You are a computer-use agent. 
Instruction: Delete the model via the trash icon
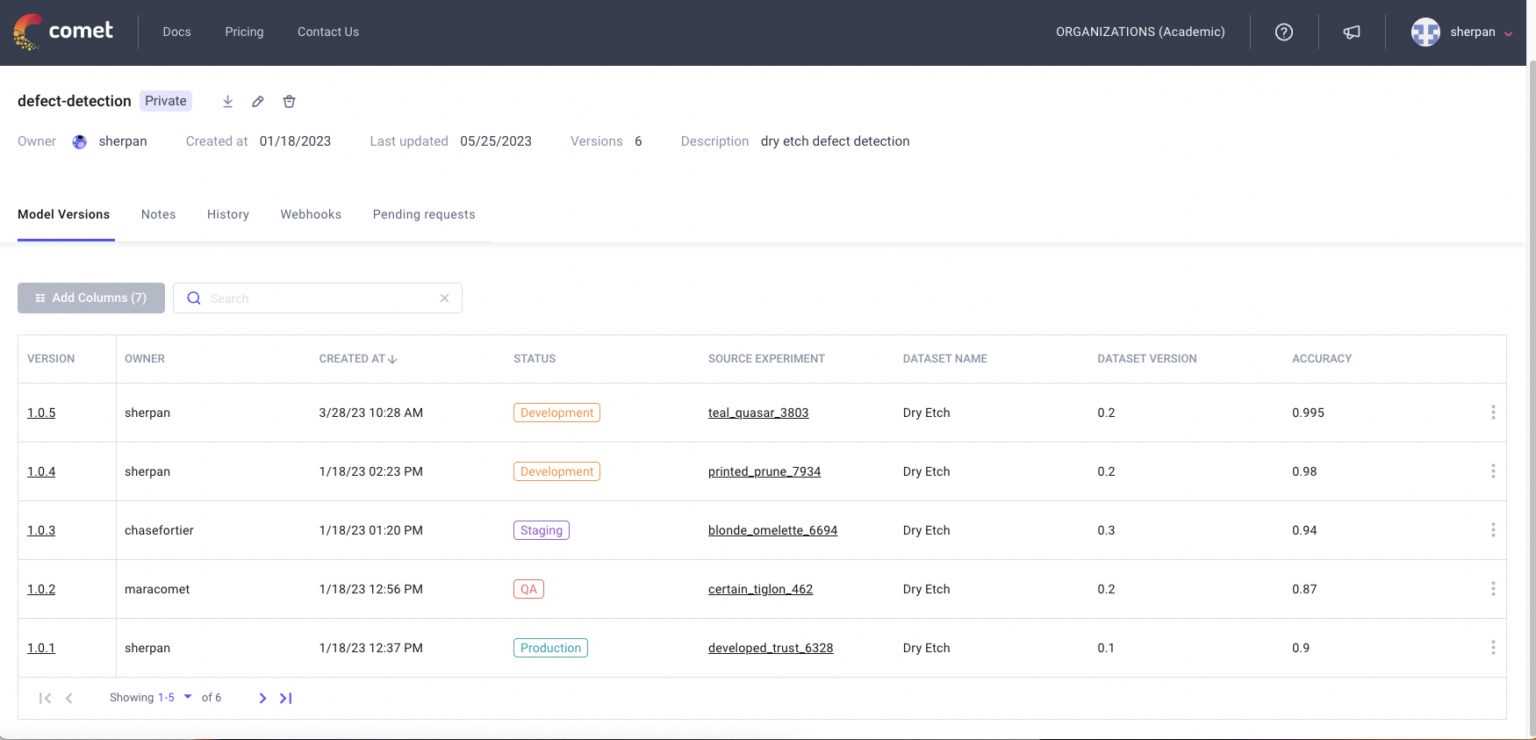tap(289, 101)
